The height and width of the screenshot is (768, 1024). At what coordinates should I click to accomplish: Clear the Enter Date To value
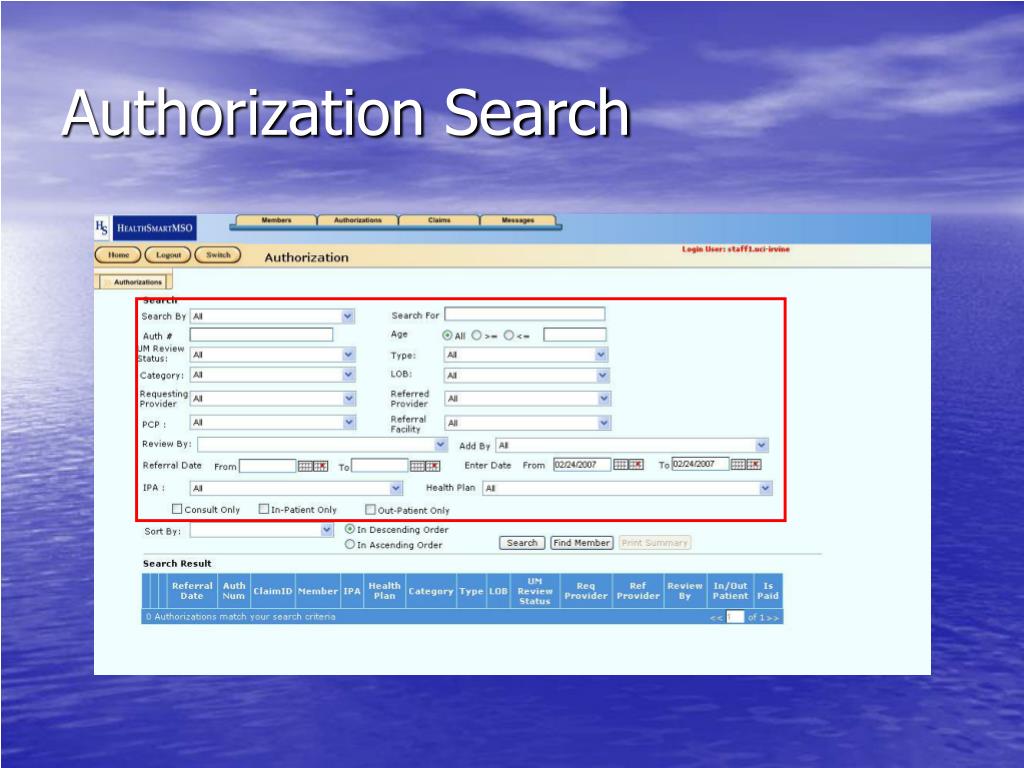[754, 464]
